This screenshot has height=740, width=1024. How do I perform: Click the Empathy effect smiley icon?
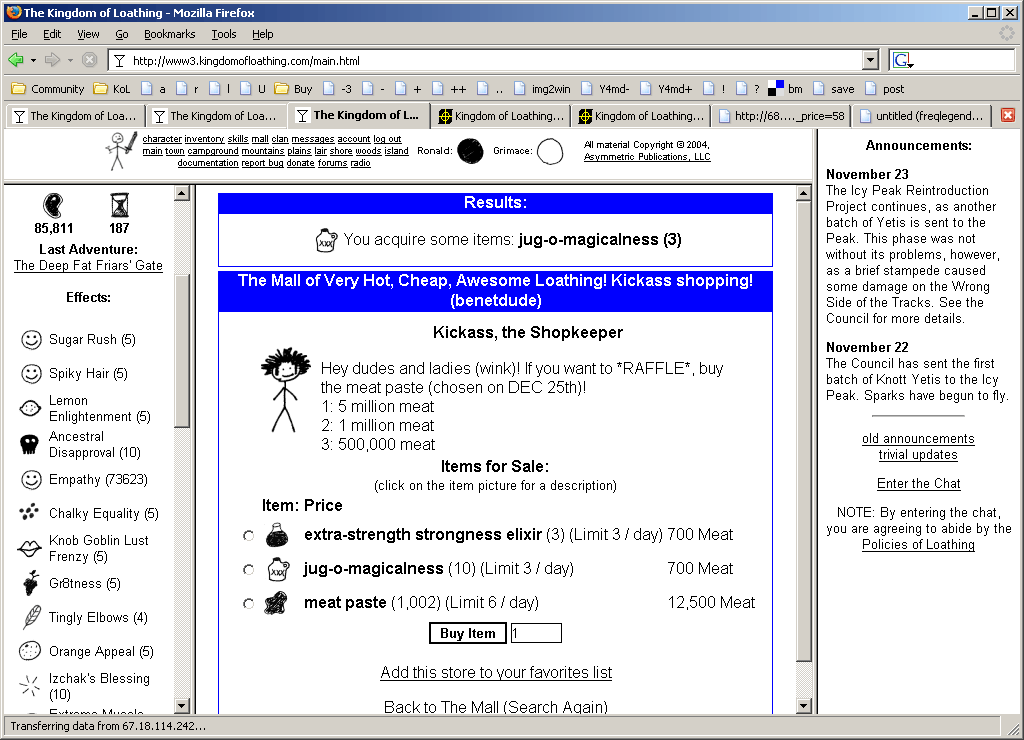coord(31,479)
